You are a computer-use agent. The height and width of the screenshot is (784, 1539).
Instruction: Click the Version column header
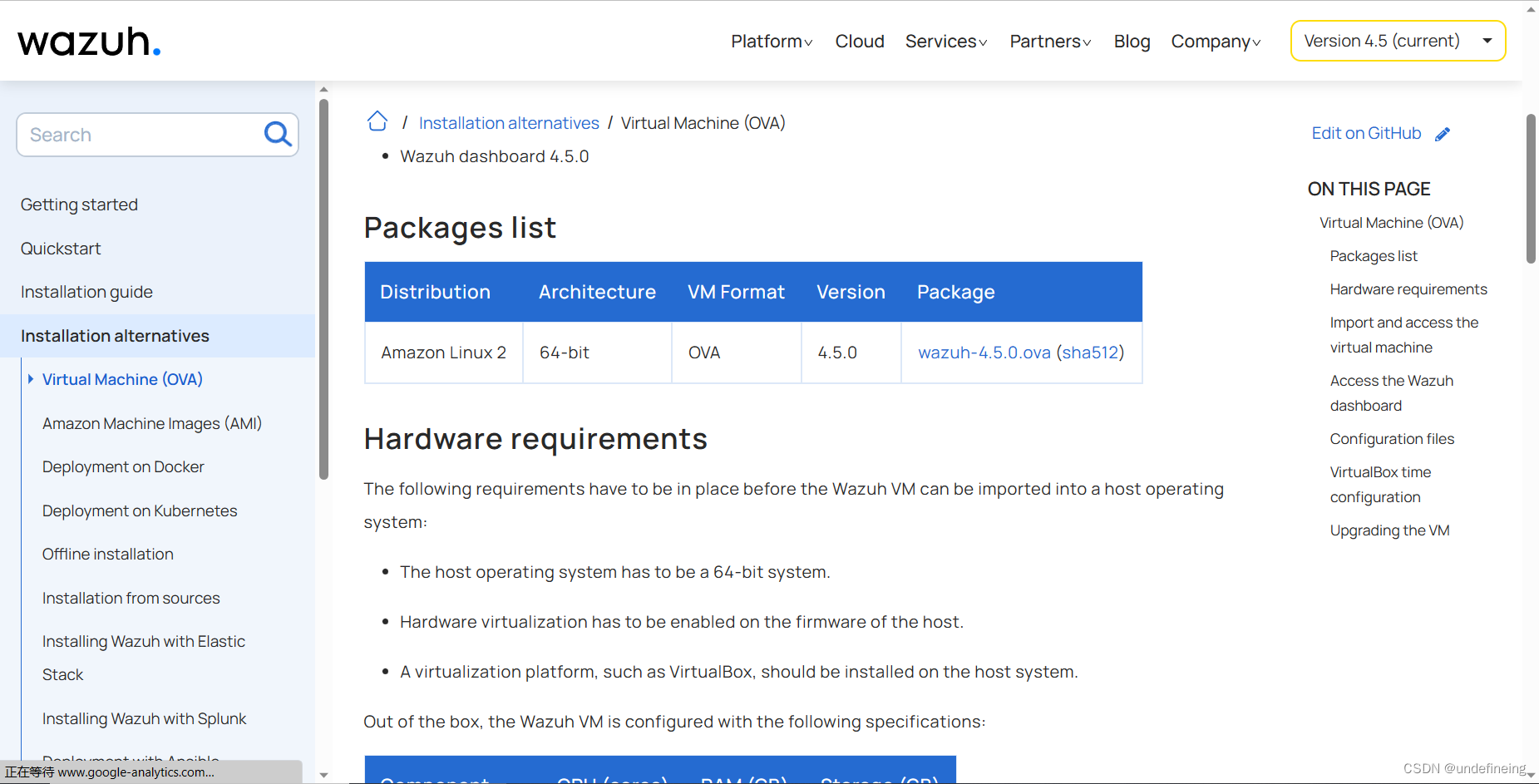click(851, 292)
